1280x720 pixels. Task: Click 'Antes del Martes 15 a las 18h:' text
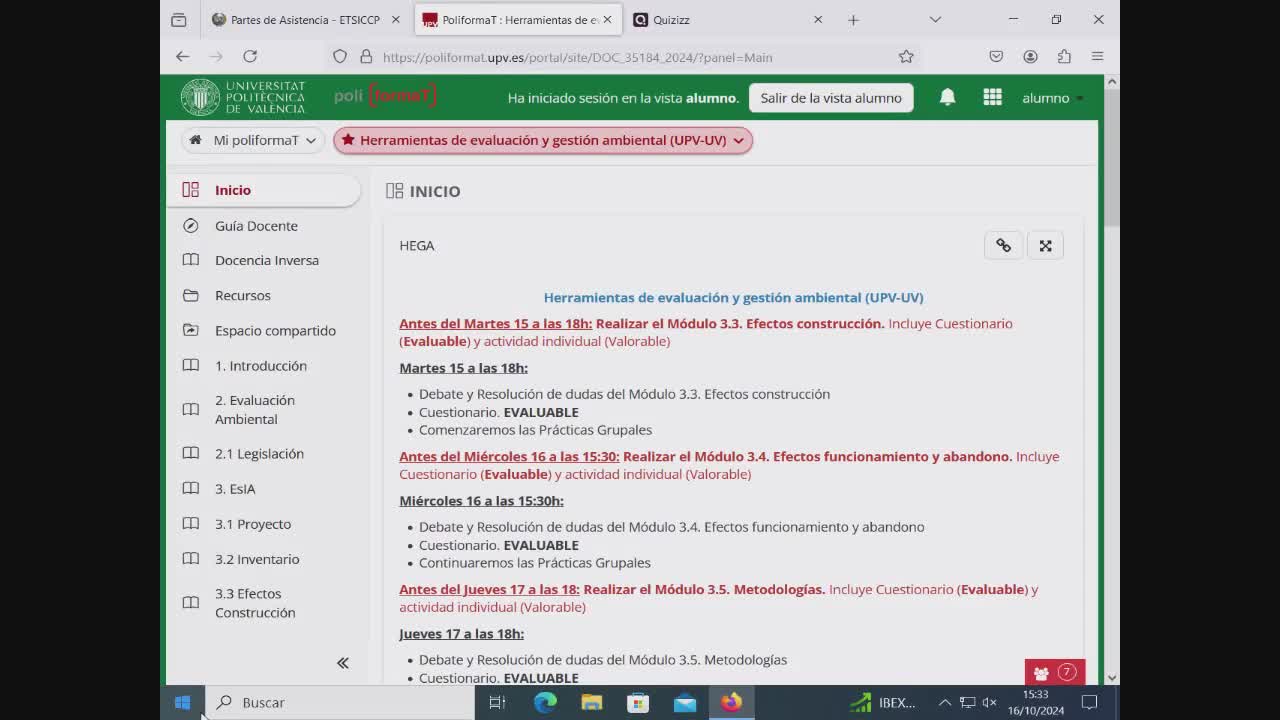496,324
